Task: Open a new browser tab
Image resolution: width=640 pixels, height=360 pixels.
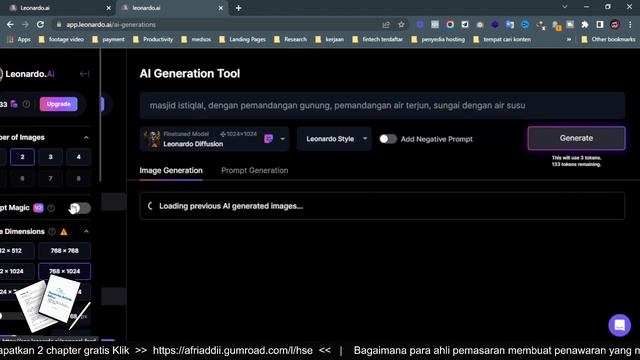Action: tap(238, 8)
